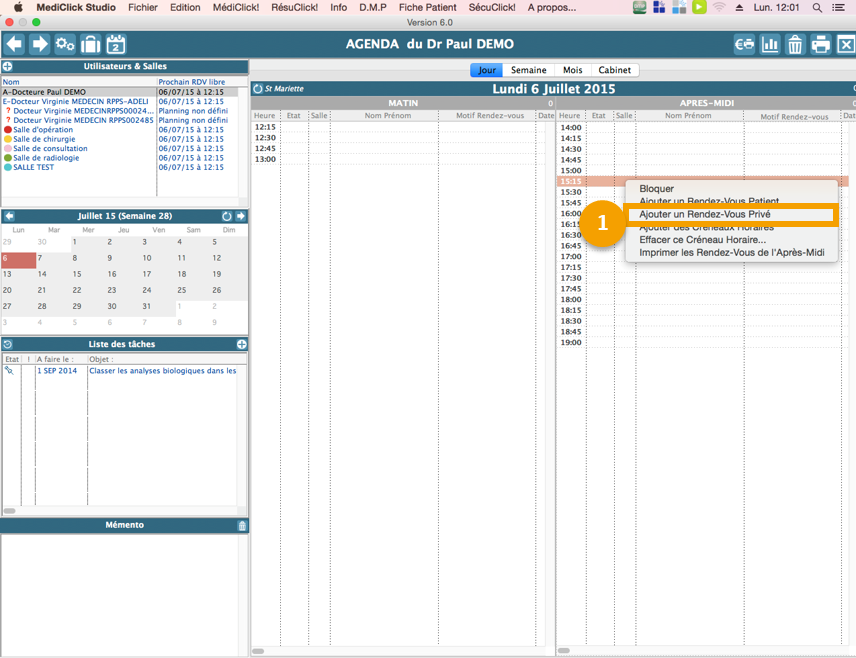Print the agenda with the printer icon

(820, 44)
